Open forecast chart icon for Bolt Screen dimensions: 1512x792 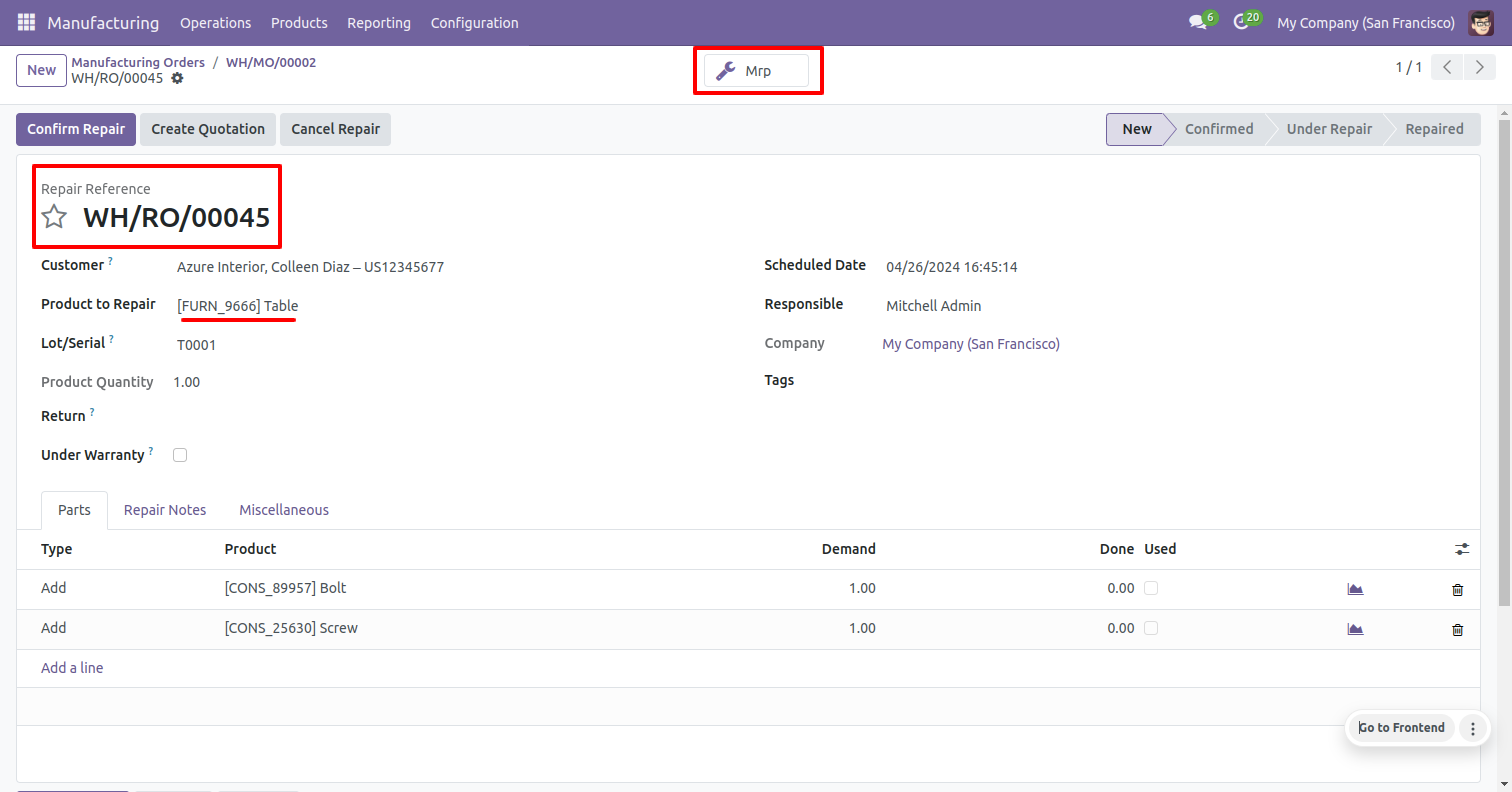coord(1355,589)
